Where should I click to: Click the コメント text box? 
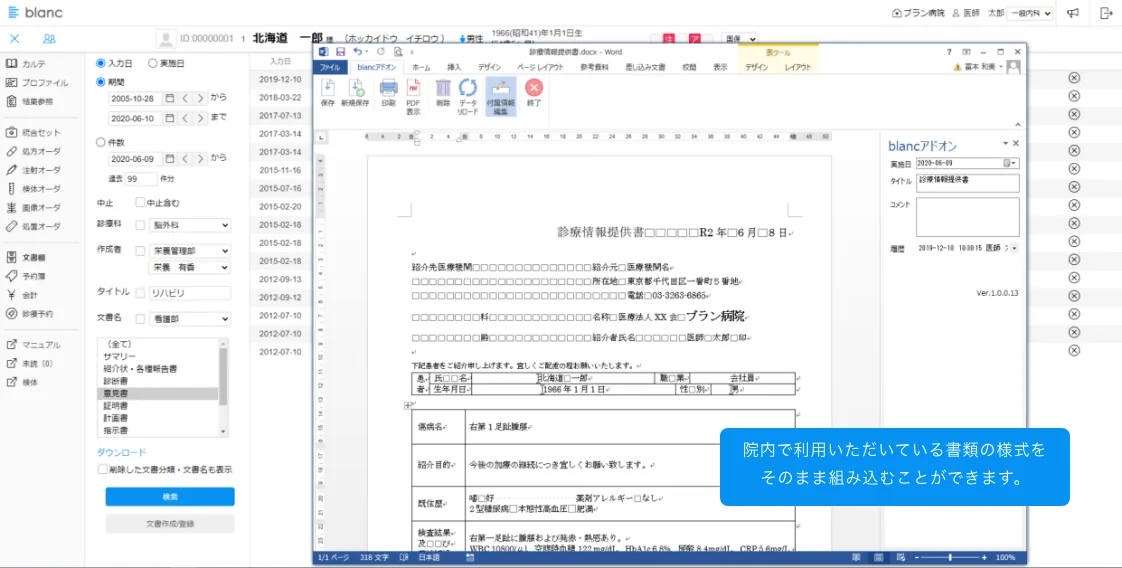(967, 217)
